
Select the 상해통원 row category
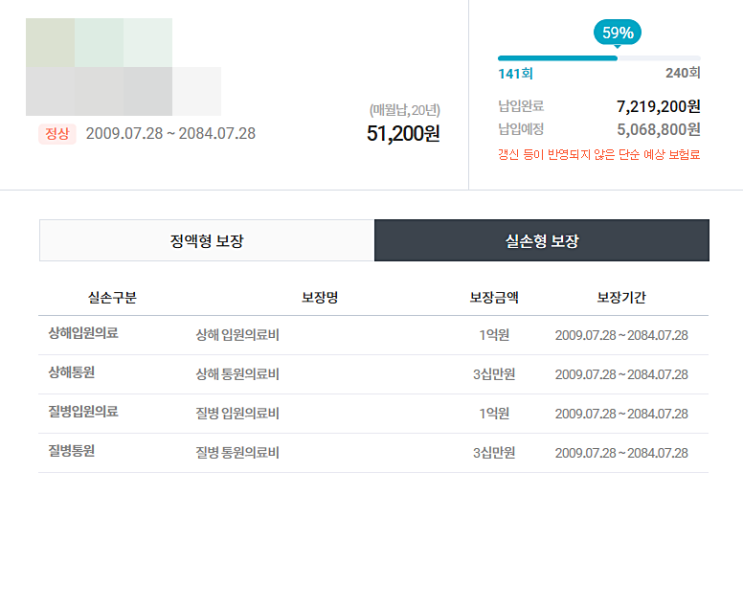click(72, 372)
